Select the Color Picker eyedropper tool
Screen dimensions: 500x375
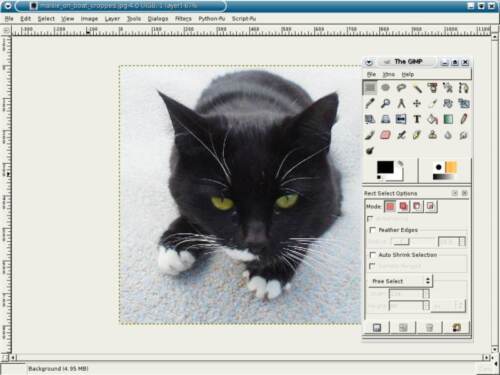point(370,103)
